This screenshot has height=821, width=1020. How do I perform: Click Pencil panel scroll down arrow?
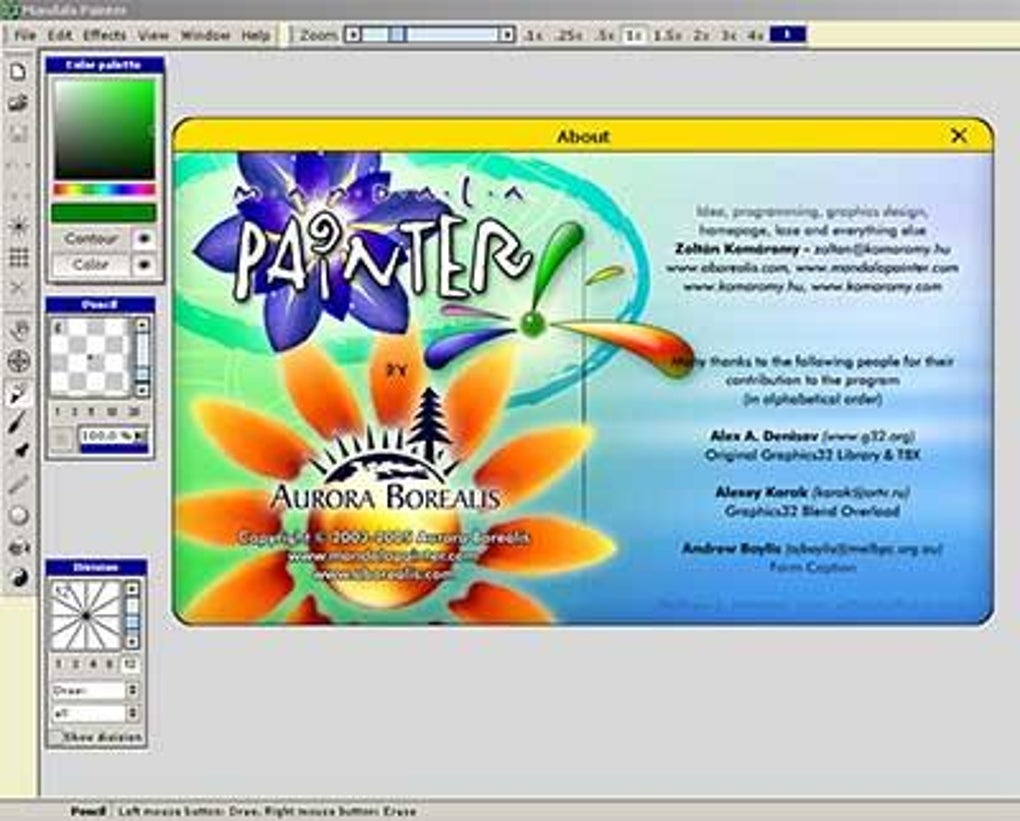(x=142, y=390)
